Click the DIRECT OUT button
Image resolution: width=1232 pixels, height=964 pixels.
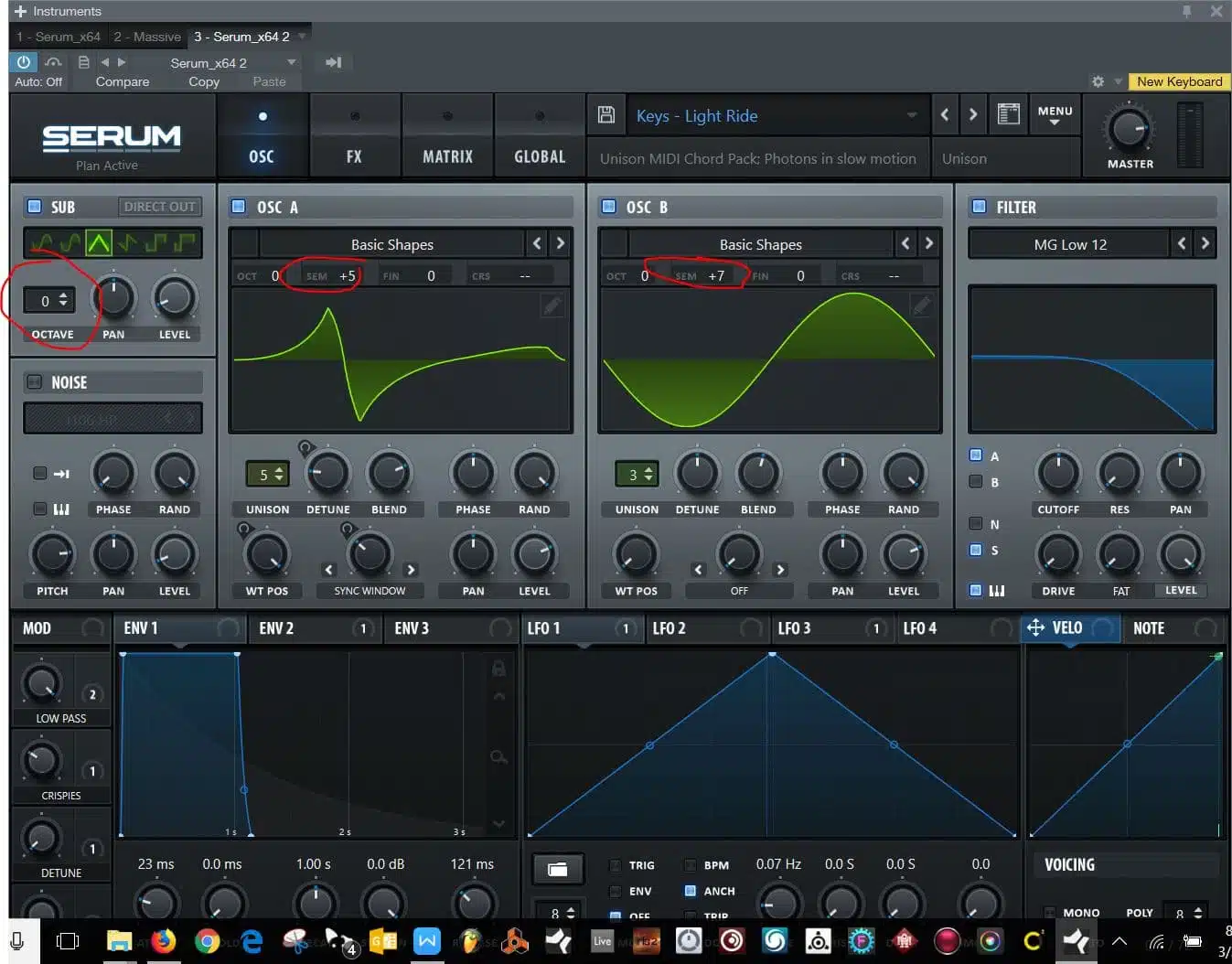tap(159, 207)
